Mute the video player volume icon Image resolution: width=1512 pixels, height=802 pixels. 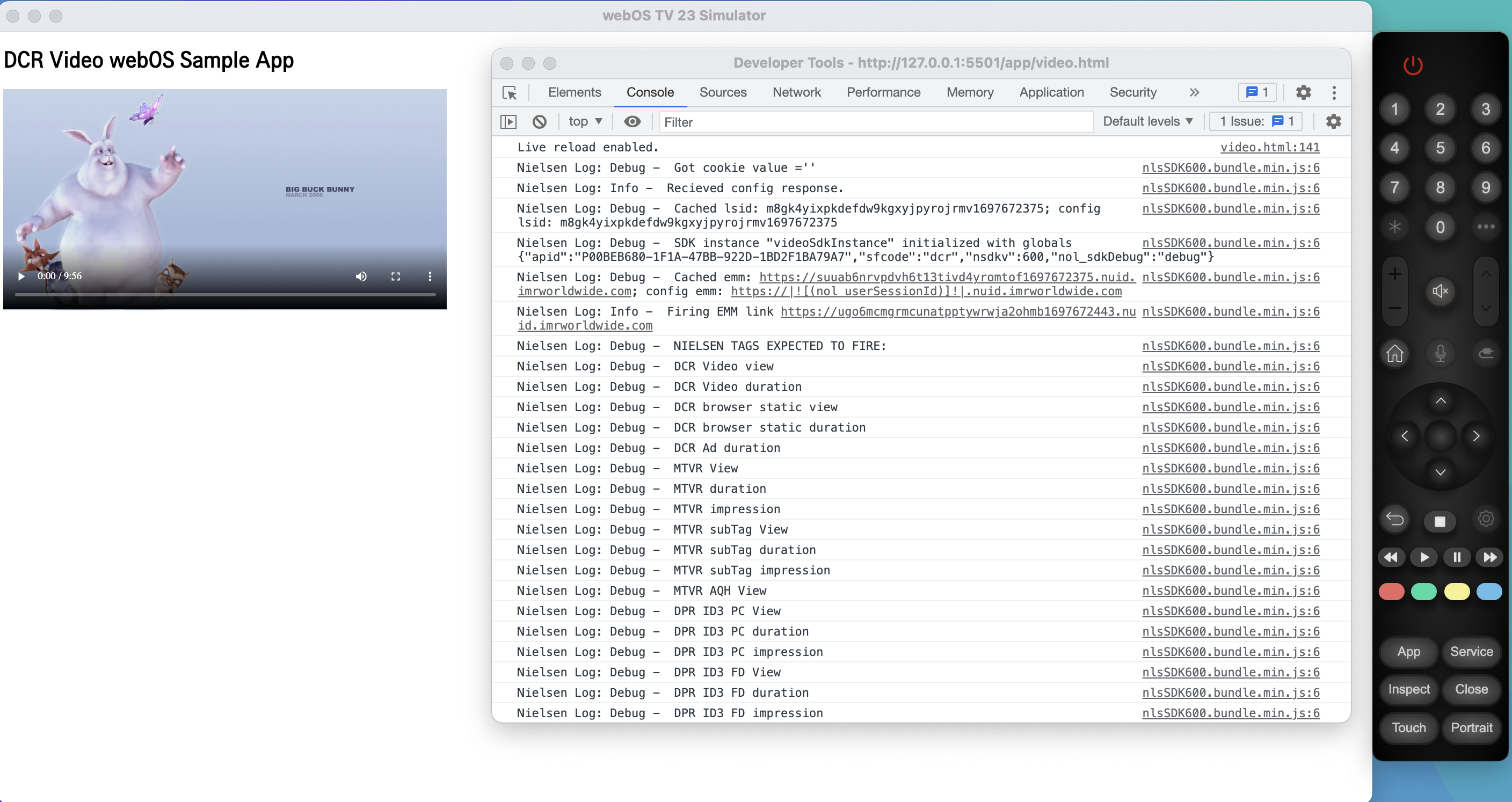click(x=361, y=276)
